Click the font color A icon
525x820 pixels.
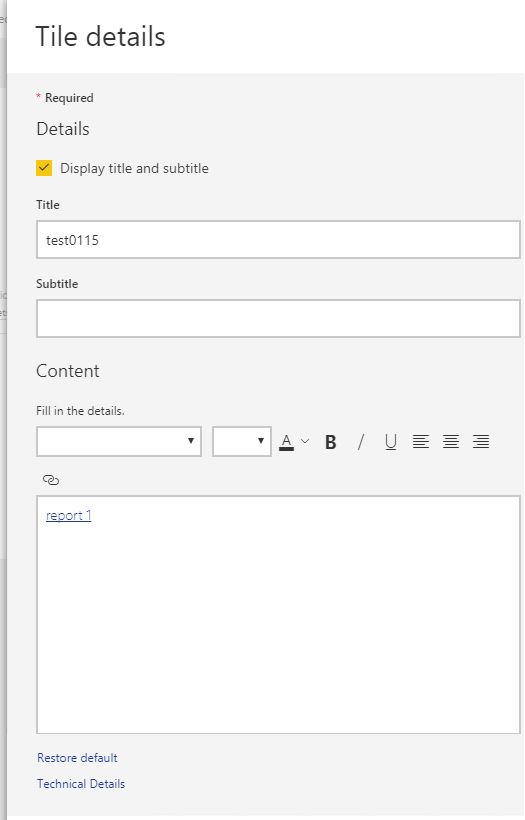(286, 442)
